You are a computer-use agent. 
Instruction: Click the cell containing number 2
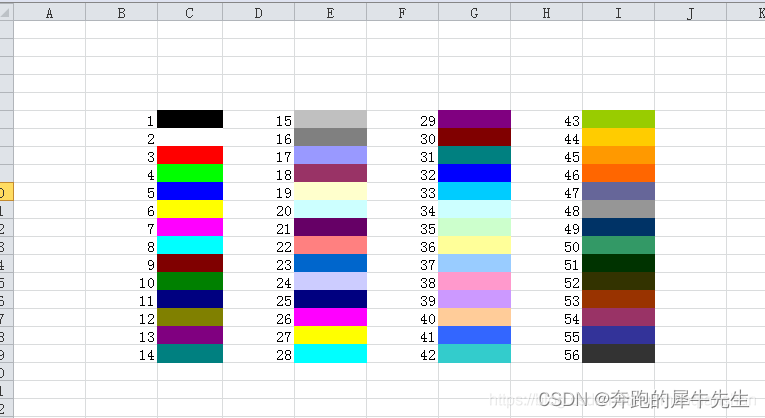tap(121, 139)
